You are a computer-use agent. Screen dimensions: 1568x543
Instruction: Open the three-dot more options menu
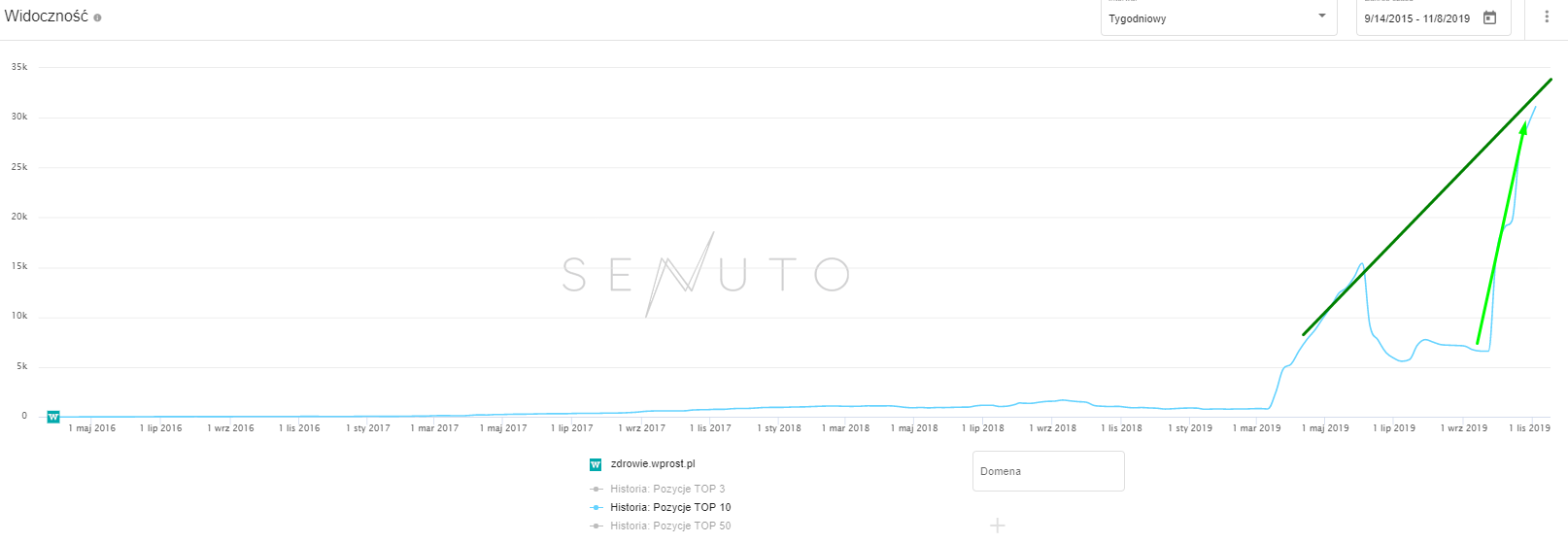(x=1547, y=17)
